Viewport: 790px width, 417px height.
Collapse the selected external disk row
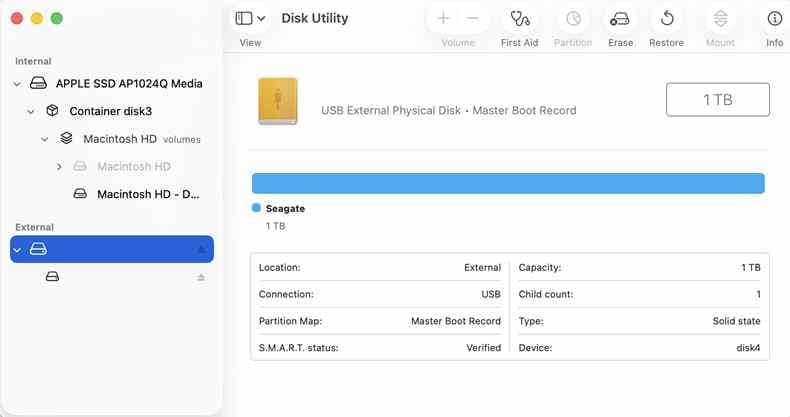tap(17, 249)
